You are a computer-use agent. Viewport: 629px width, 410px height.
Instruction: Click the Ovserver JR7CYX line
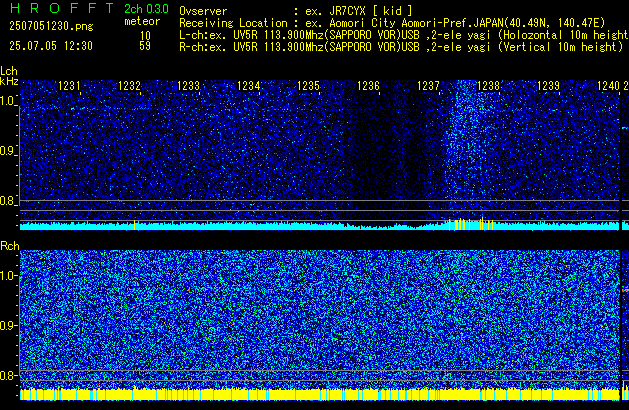pos(296,11)
